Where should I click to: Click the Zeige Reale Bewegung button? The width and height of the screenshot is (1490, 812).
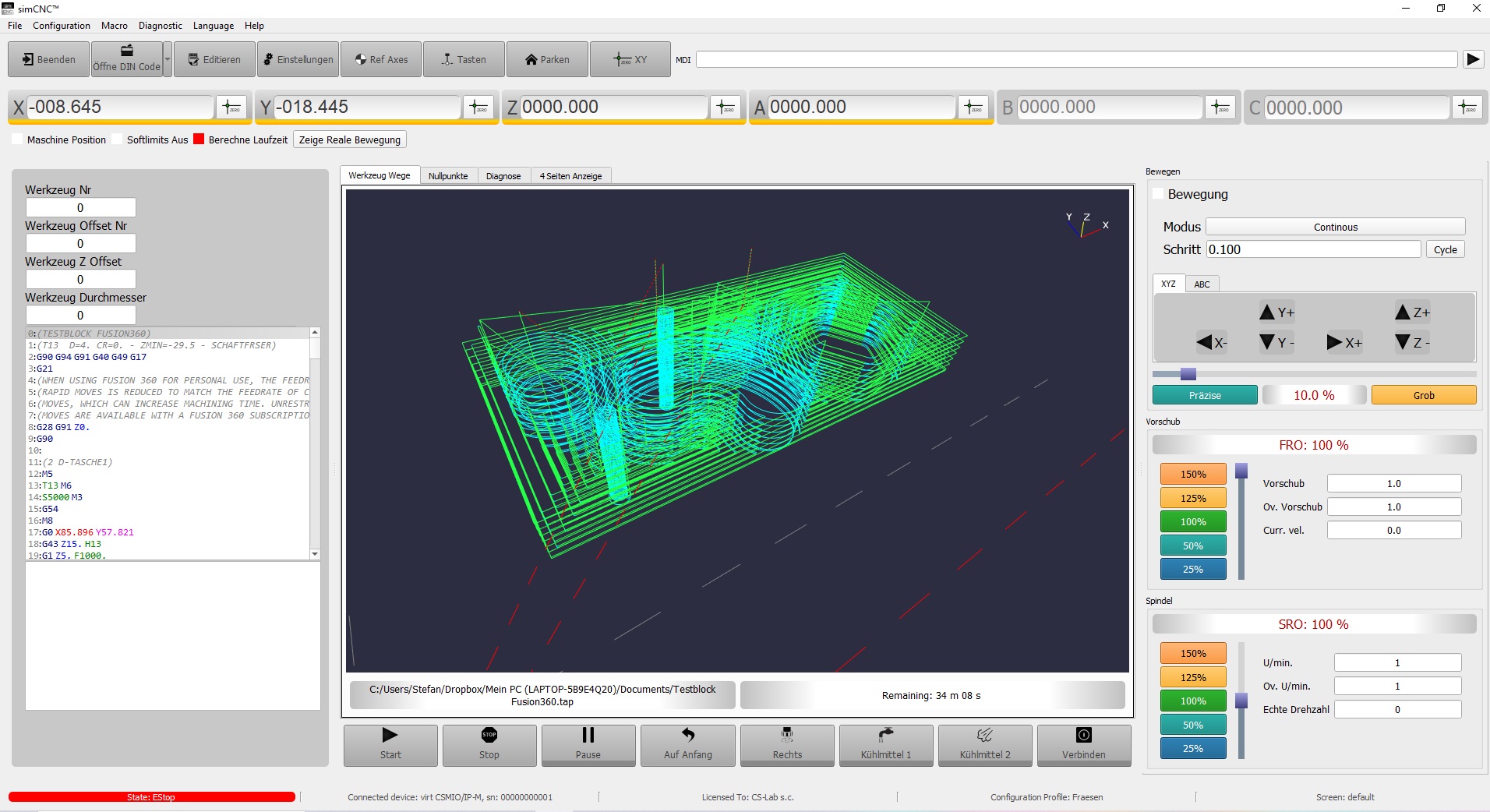point(349,139)
